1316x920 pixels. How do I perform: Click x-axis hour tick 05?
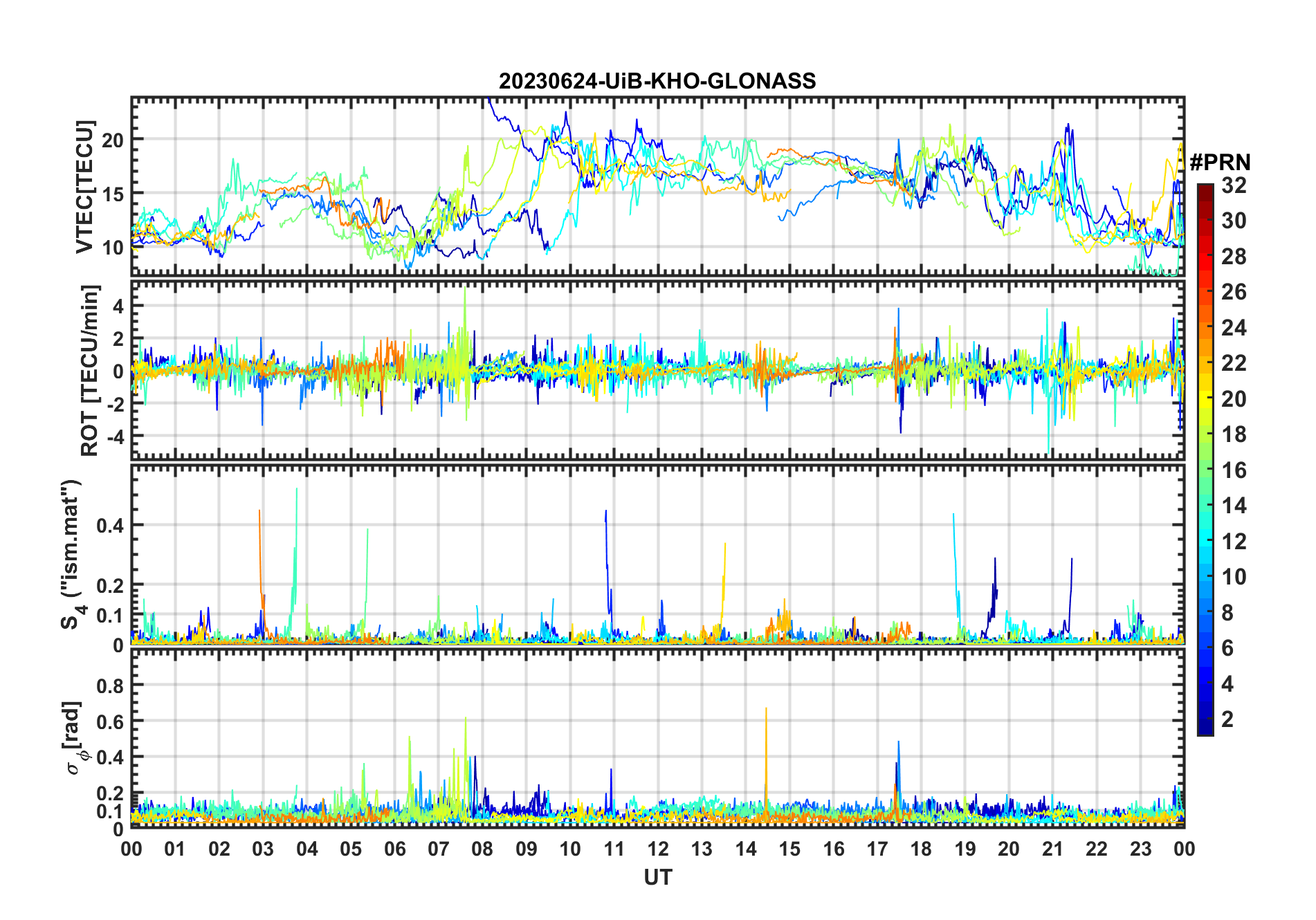click(351, 849)
